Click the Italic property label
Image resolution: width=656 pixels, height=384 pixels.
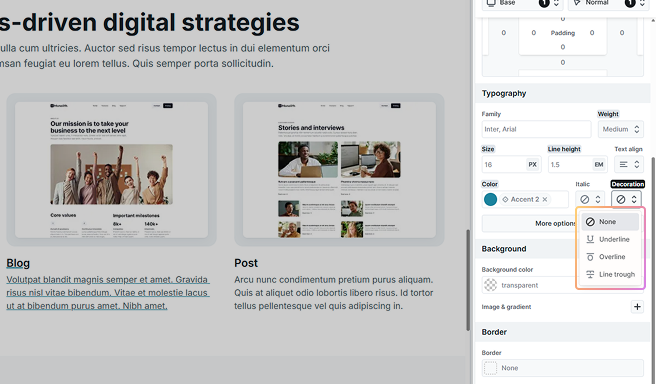tap(582, 184)
